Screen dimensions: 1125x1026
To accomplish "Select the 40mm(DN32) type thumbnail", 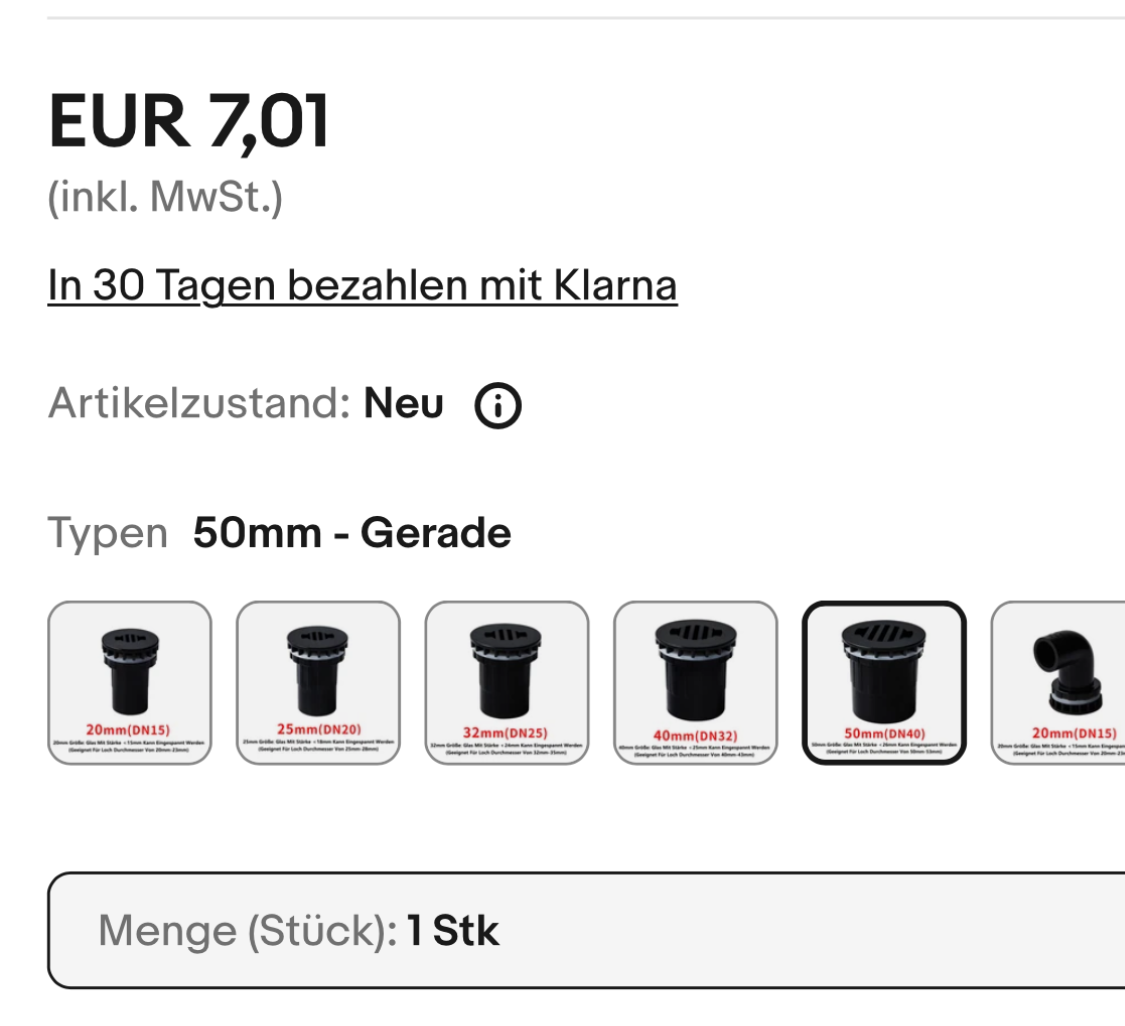I will click(x=695, y=683).
